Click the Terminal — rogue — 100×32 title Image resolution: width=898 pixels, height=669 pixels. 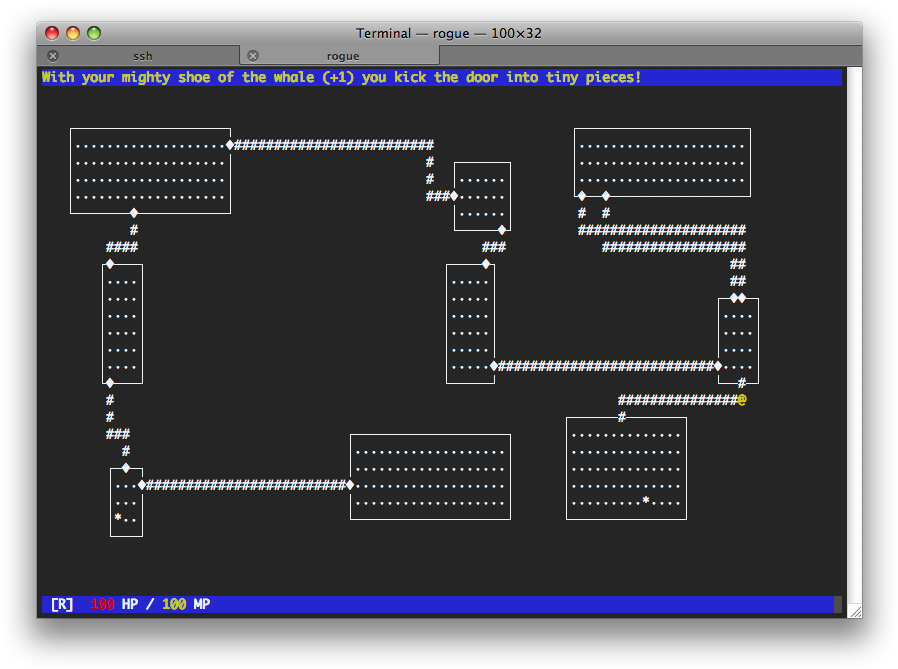(448, 33)
